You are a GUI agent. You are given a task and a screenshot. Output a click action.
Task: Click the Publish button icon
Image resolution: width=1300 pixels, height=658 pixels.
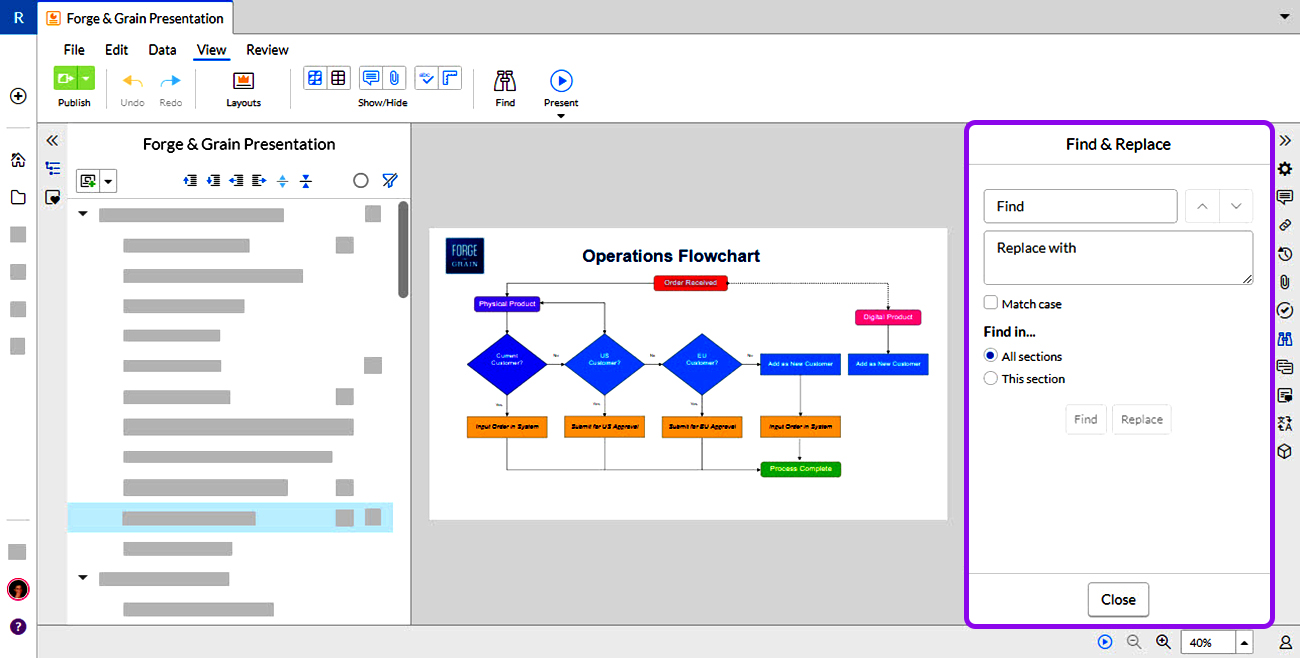[x=66, y=79]
